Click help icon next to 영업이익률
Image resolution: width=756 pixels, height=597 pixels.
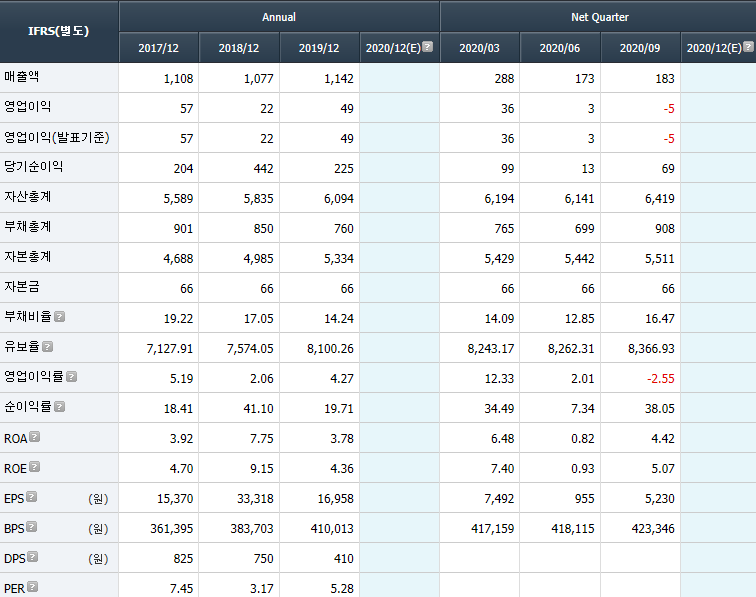pyautogui.click(x=71, y=376)
